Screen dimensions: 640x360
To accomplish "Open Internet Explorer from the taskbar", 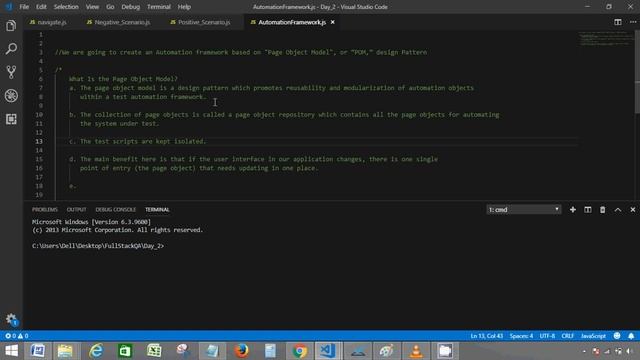I will click(x=96, y=351).
